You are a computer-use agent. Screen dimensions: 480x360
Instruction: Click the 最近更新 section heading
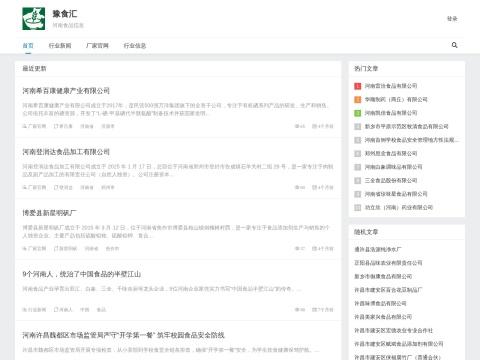(x=34, y=69)
